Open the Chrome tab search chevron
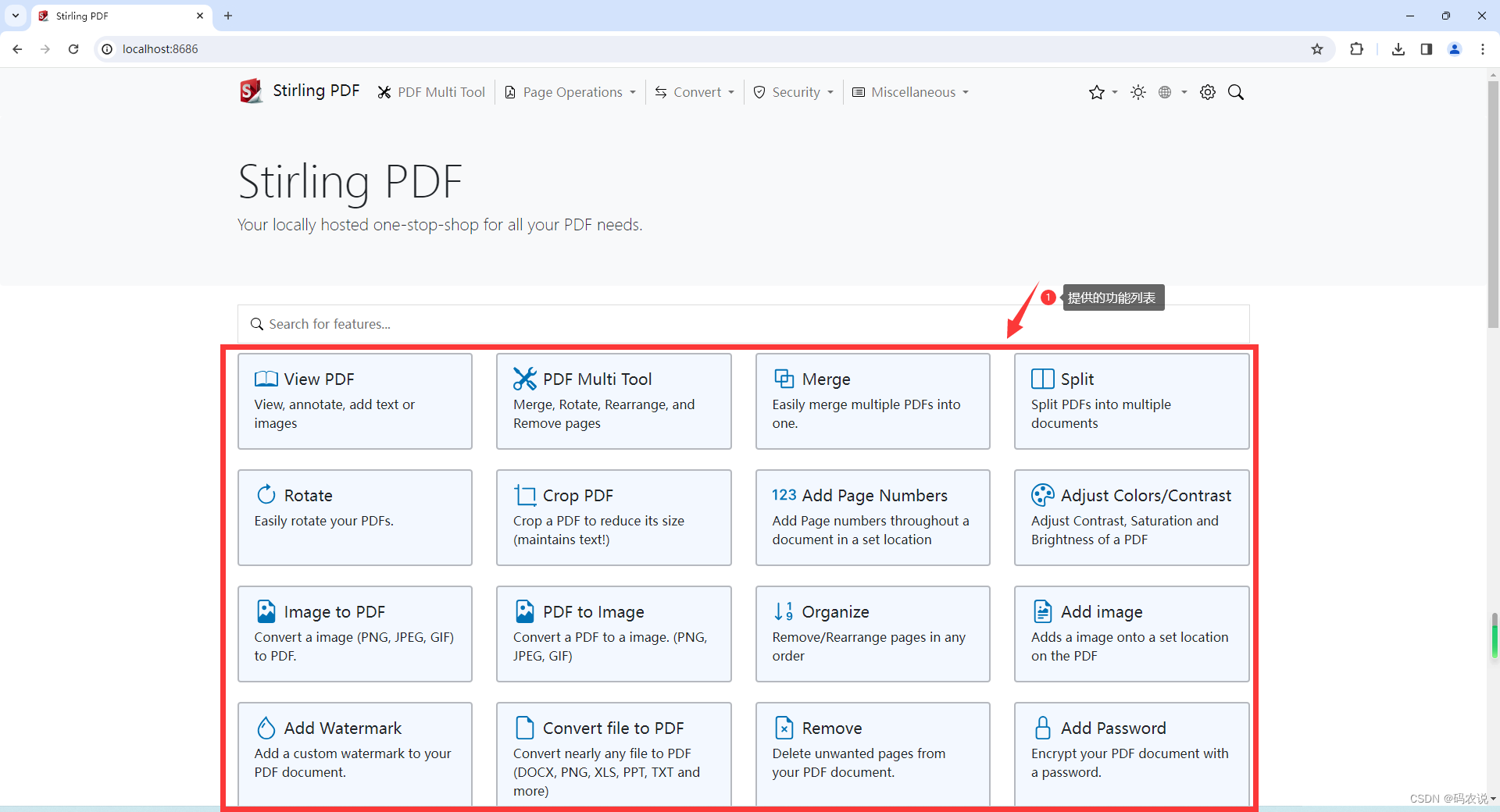The width and height of the screenshot is (1500, 812). coord(15,16)
